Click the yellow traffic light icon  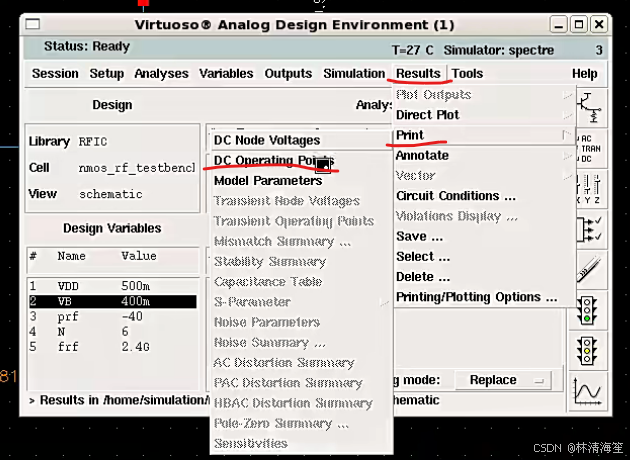click(x=588, y=351)
